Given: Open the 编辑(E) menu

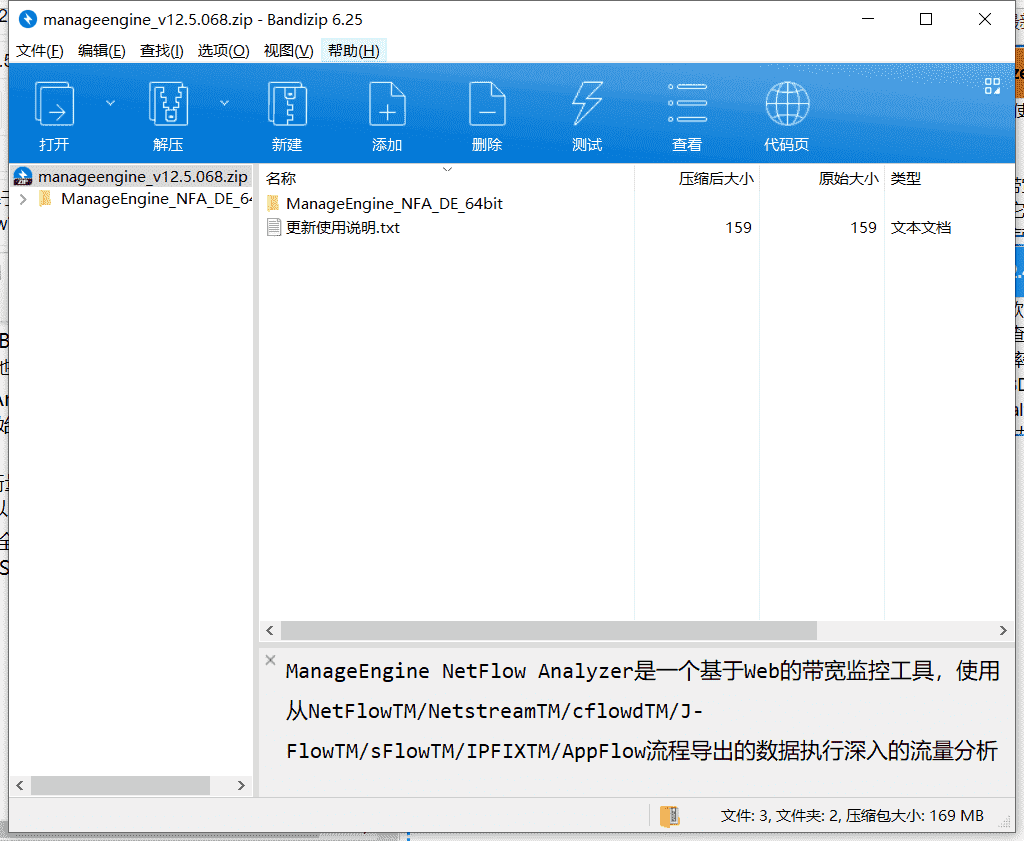Looking at the screenshot, I should tap(101, 51).
